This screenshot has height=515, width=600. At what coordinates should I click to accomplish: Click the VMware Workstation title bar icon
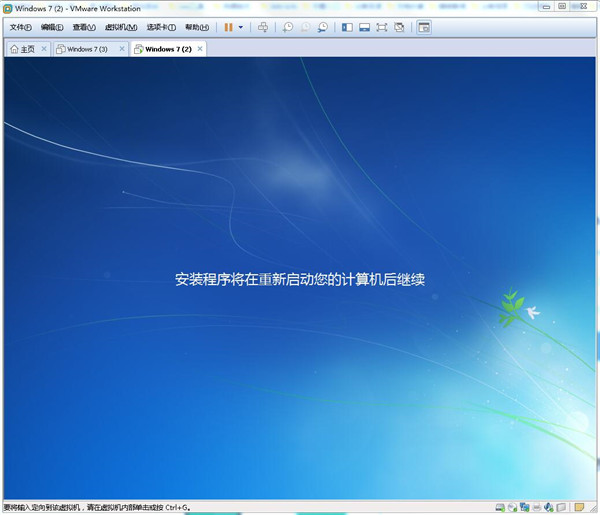[x=7, y=8]
